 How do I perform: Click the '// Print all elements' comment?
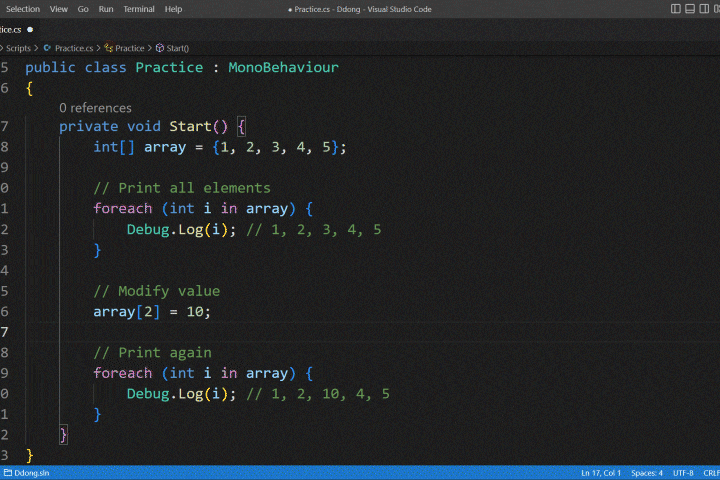[182, 188]
